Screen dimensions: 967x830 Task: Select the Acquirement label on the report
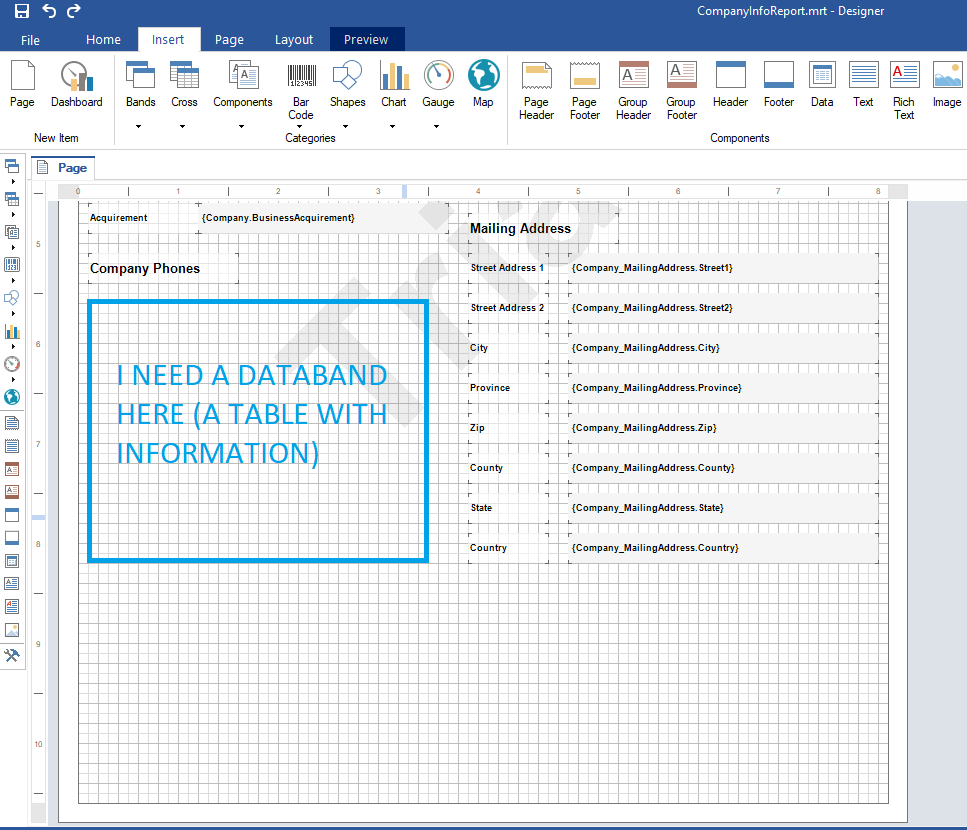pyautogui.click(x=144, y=218)
